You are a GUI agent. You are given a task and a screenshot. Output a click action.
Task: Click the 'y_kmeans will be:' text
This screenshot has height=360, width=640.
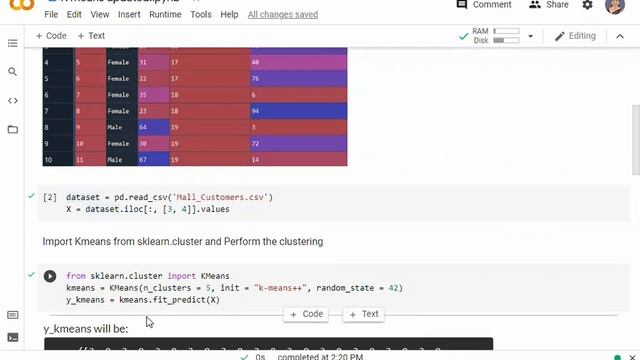[86, 329]
